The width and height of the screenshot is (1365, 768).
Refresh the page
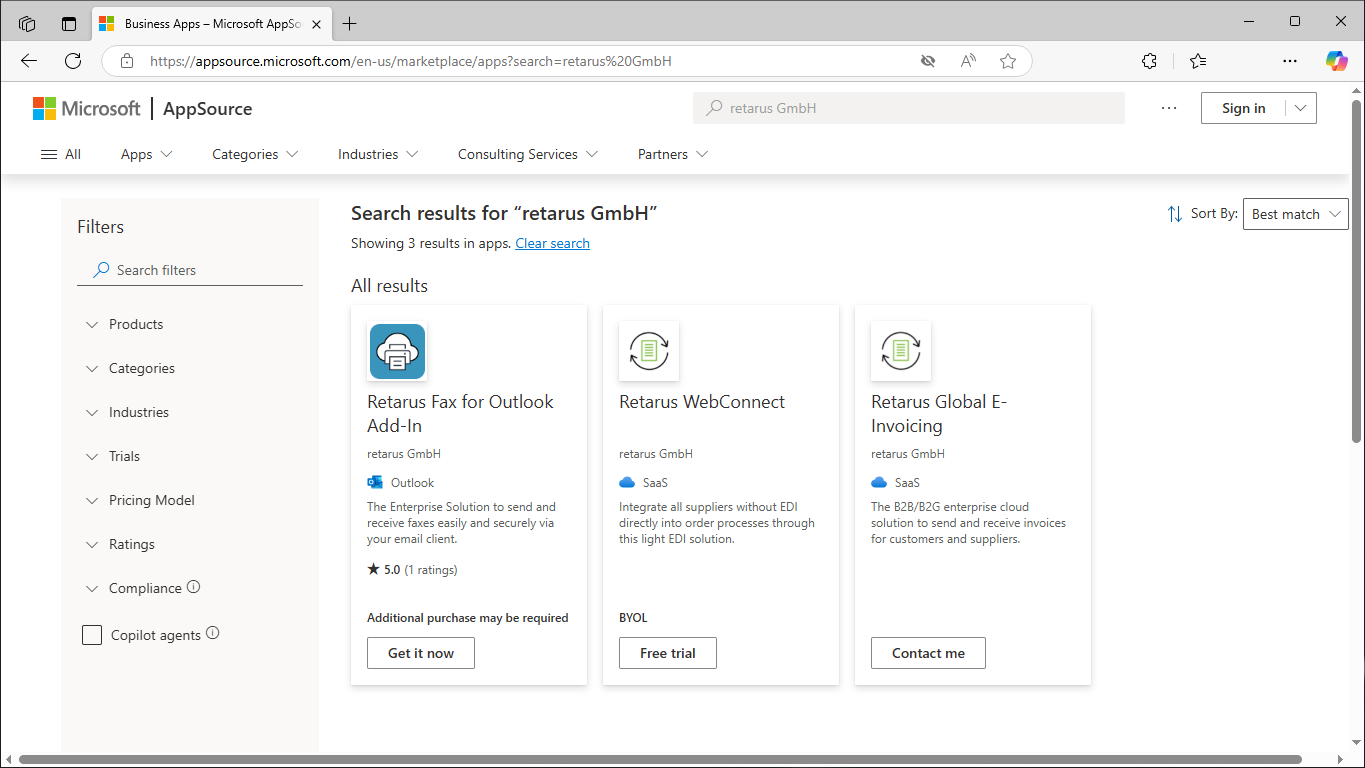73,61
